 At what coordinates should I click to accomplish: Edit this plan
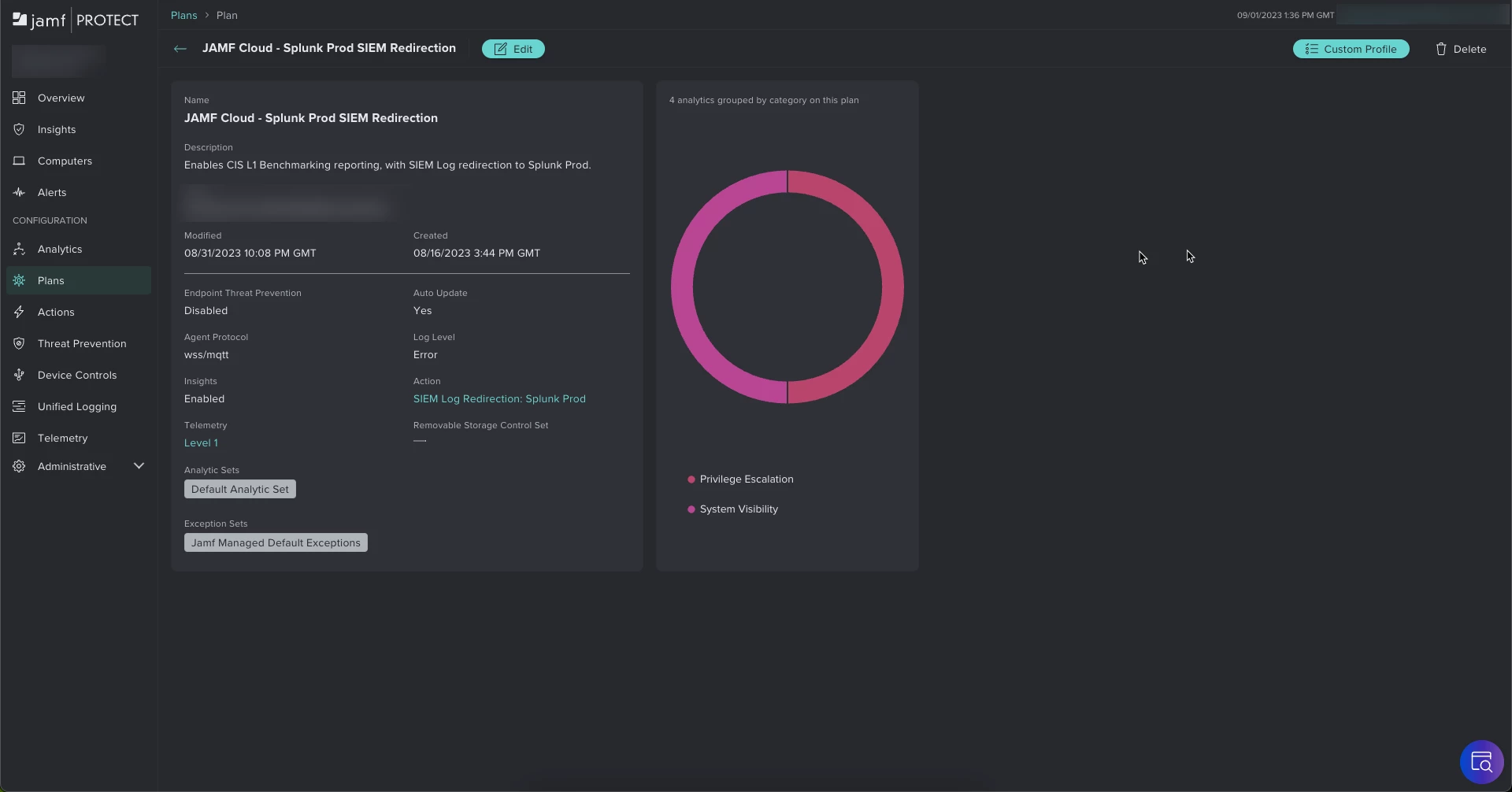coord(513,49)
